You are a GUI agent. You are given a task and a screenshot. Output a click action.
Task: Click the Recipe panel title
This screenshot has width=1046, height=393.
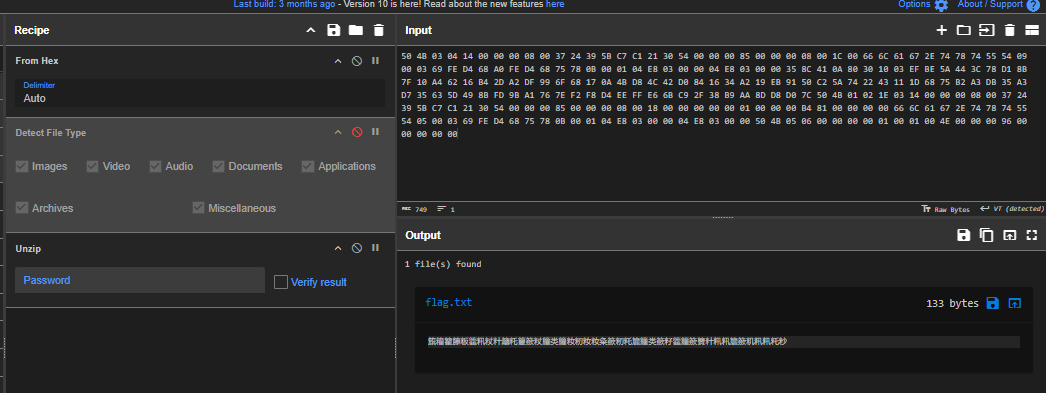pos(32,30)
